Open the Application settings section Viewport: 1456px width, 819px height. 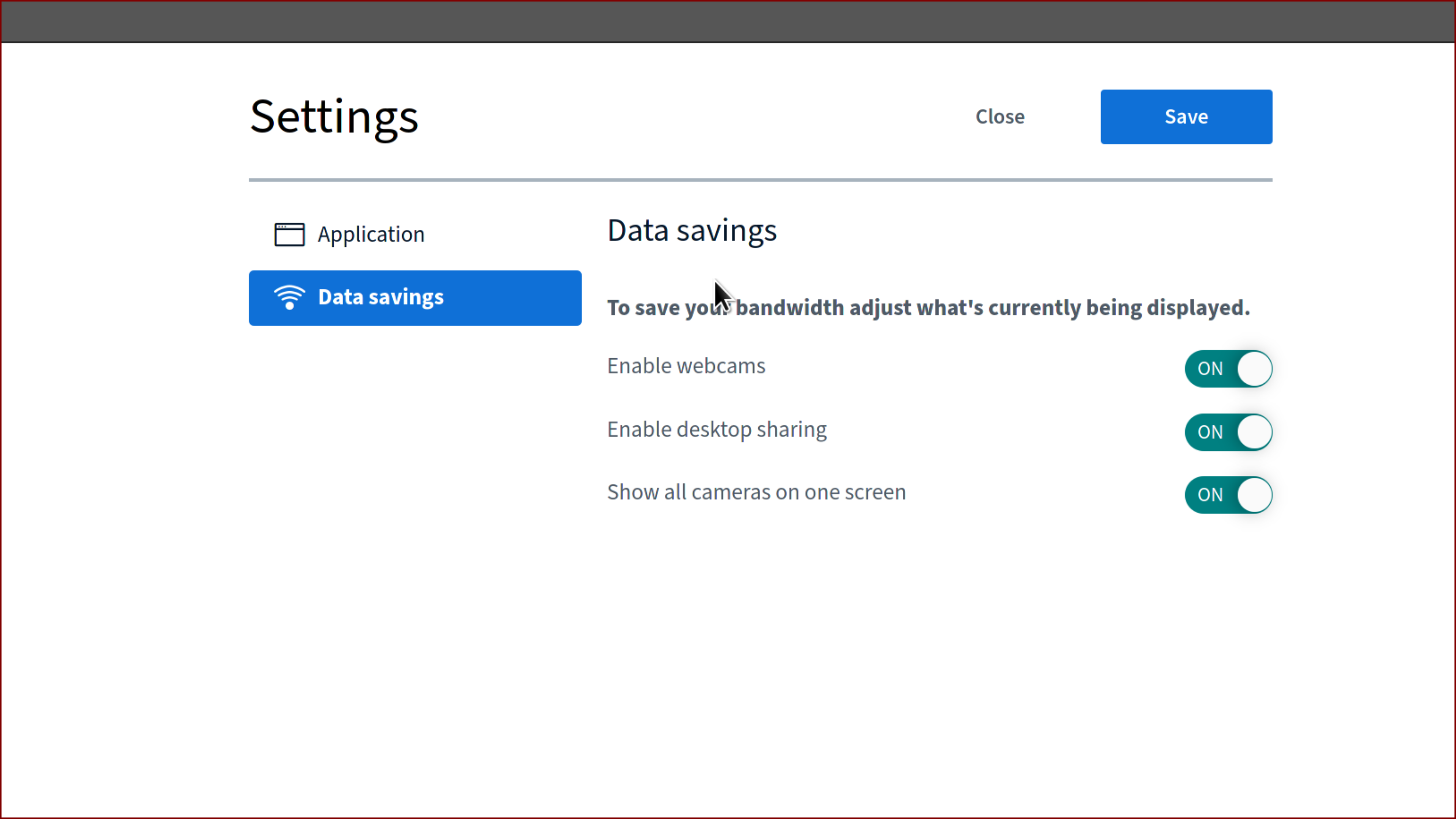pos(371,234)
